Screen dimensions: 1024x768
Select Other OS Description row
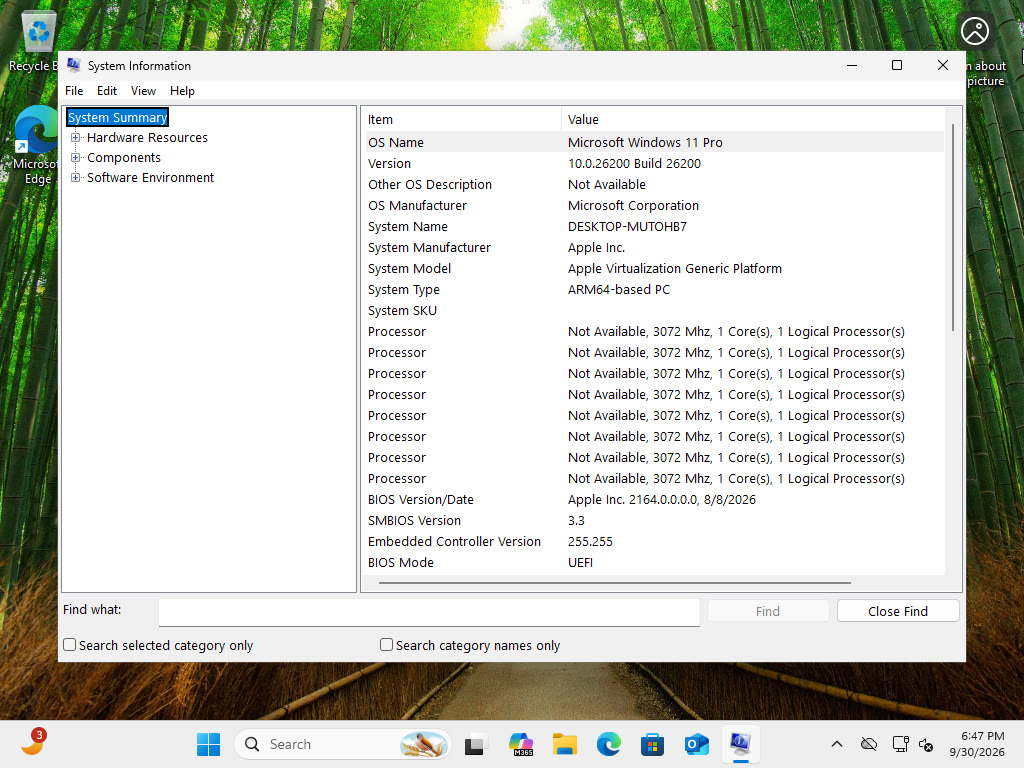pos(654,184)
